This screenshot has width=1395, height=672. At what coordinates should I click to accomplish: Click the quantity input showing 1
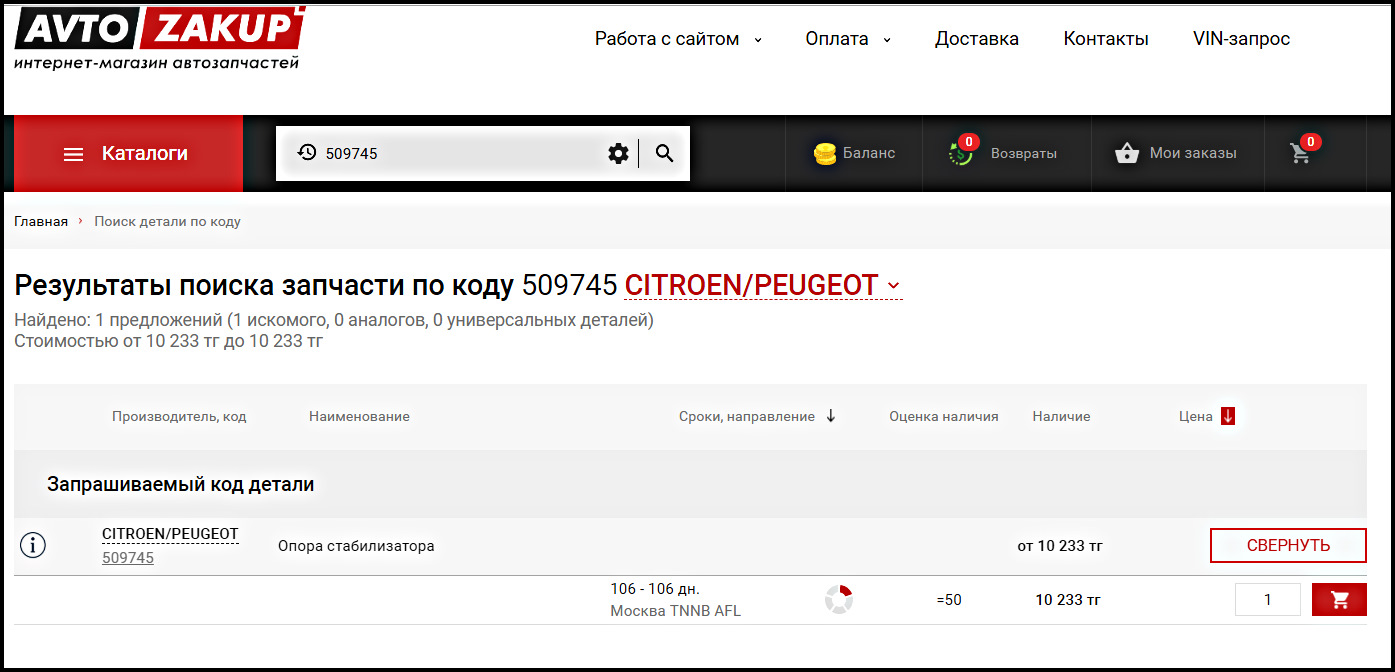1268,600
